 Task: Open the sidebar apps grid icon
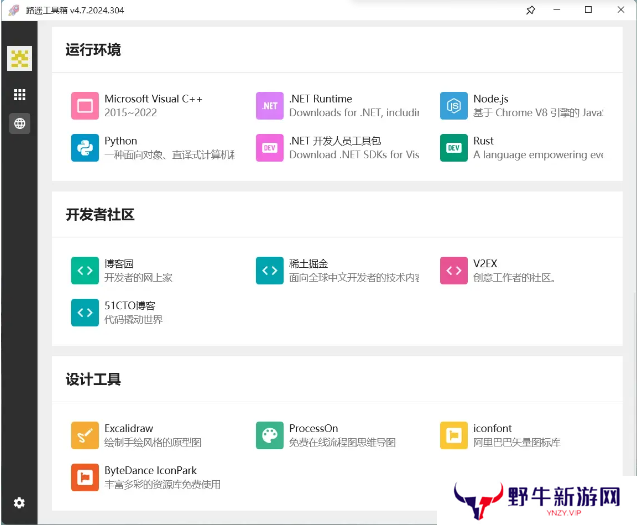20,94
